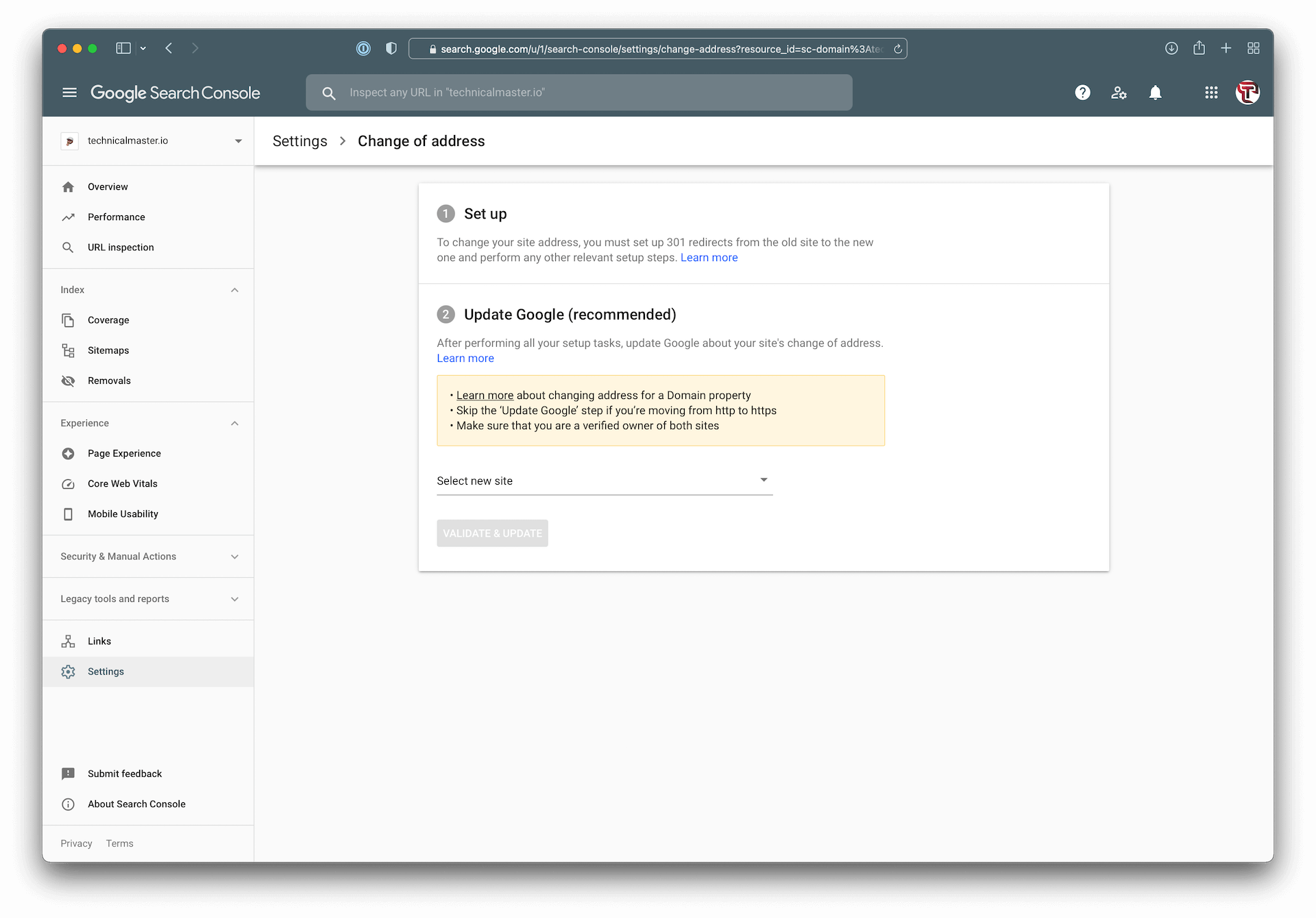Open the Sitemaps page
1316x918 pixels.
click(108, 350)
